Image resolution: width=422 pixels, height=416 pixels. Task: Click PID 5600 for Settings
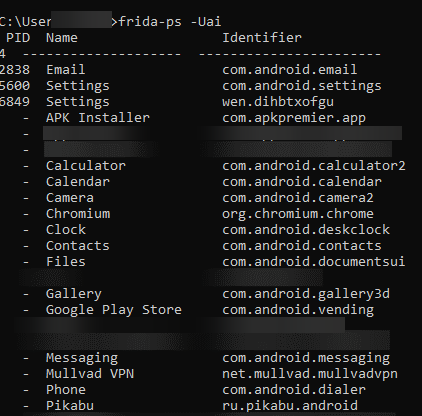(x=15, y=86)
